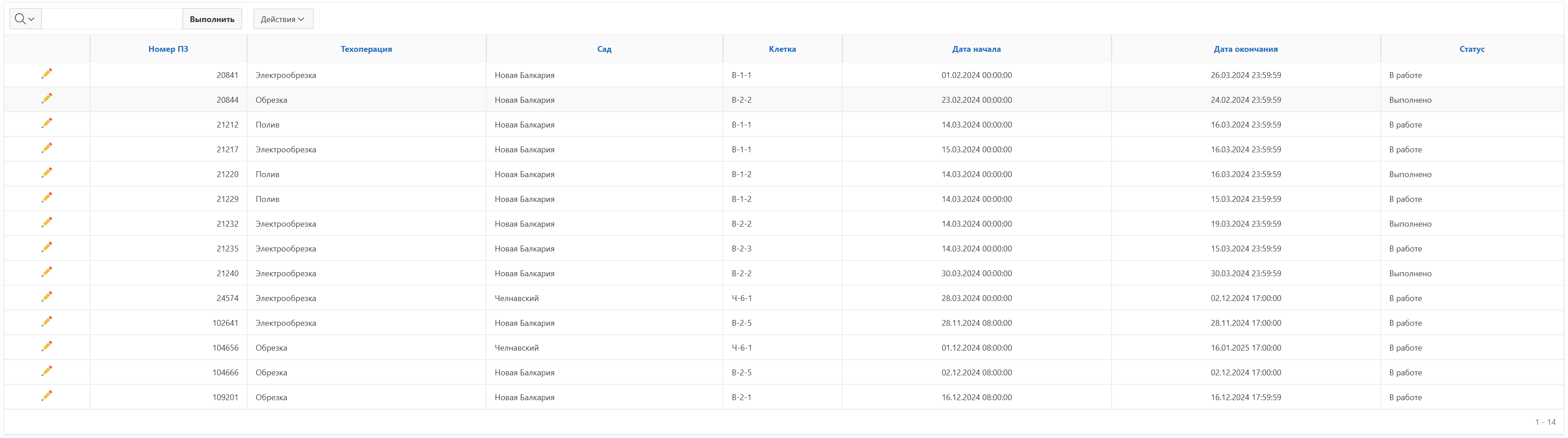Viewport: 1568px width, 438px height.
Task: Click the Выполнить button
Action: (x=212, y=19)
